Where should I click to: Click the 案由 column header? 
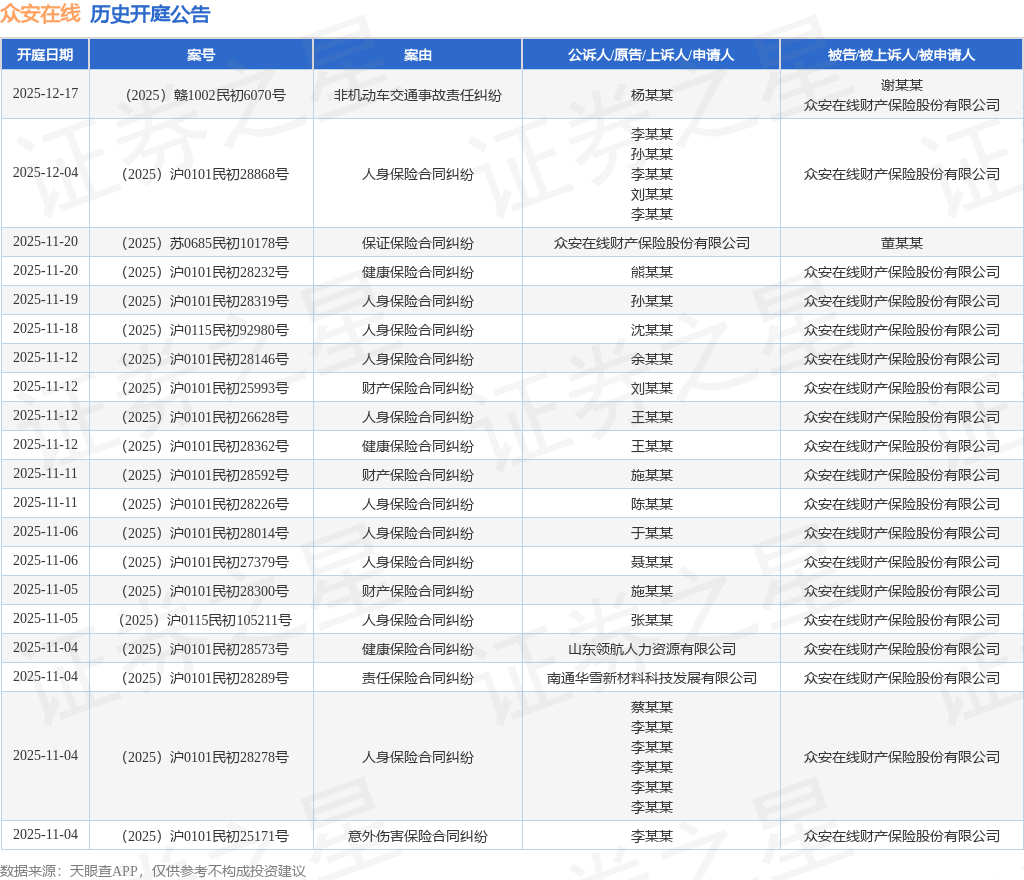pyautogui.click(x=417, y=55)
